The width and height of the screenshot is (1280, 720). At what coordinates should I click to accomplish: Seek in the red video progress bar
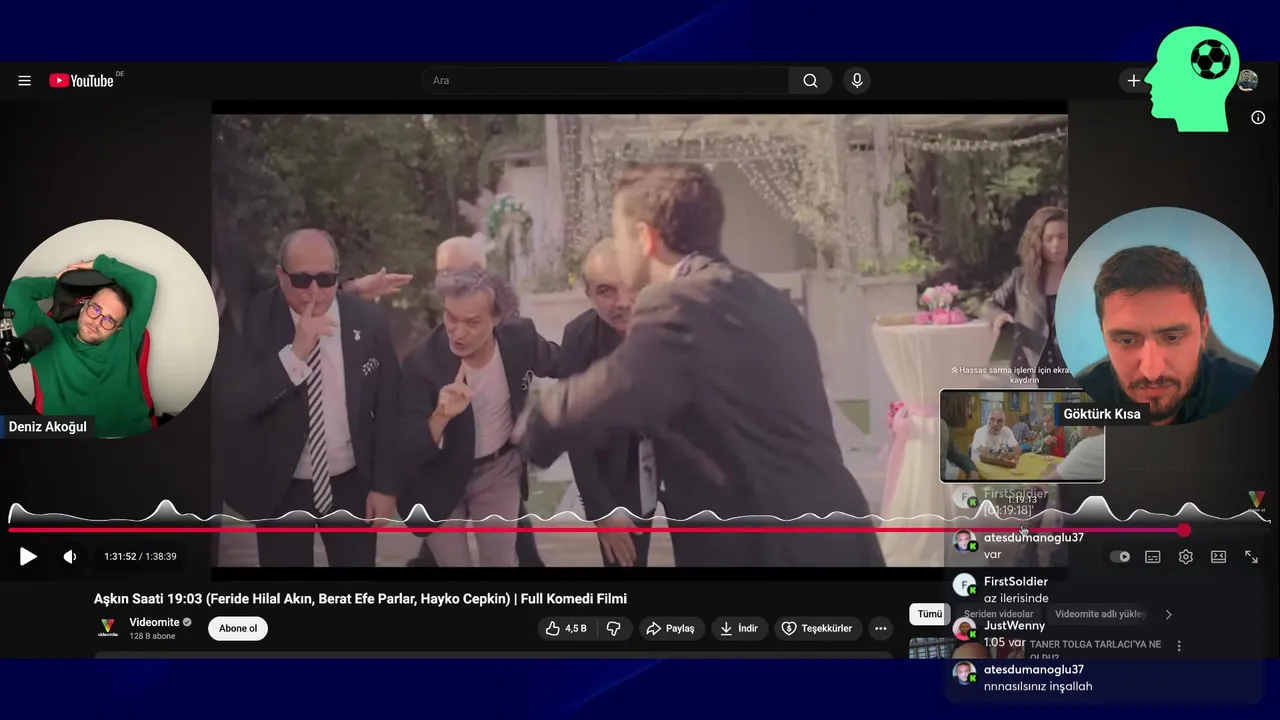pyautogui.click(x=640, y=530)
